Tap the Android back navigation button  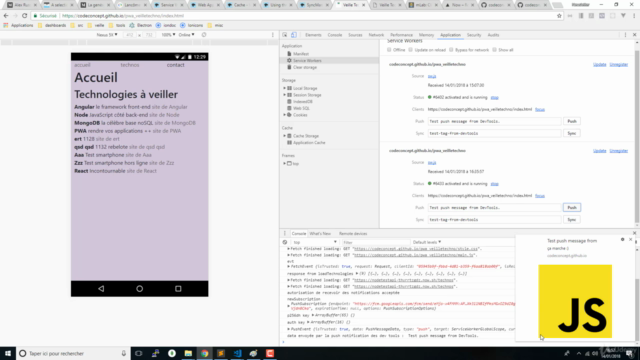101,289
